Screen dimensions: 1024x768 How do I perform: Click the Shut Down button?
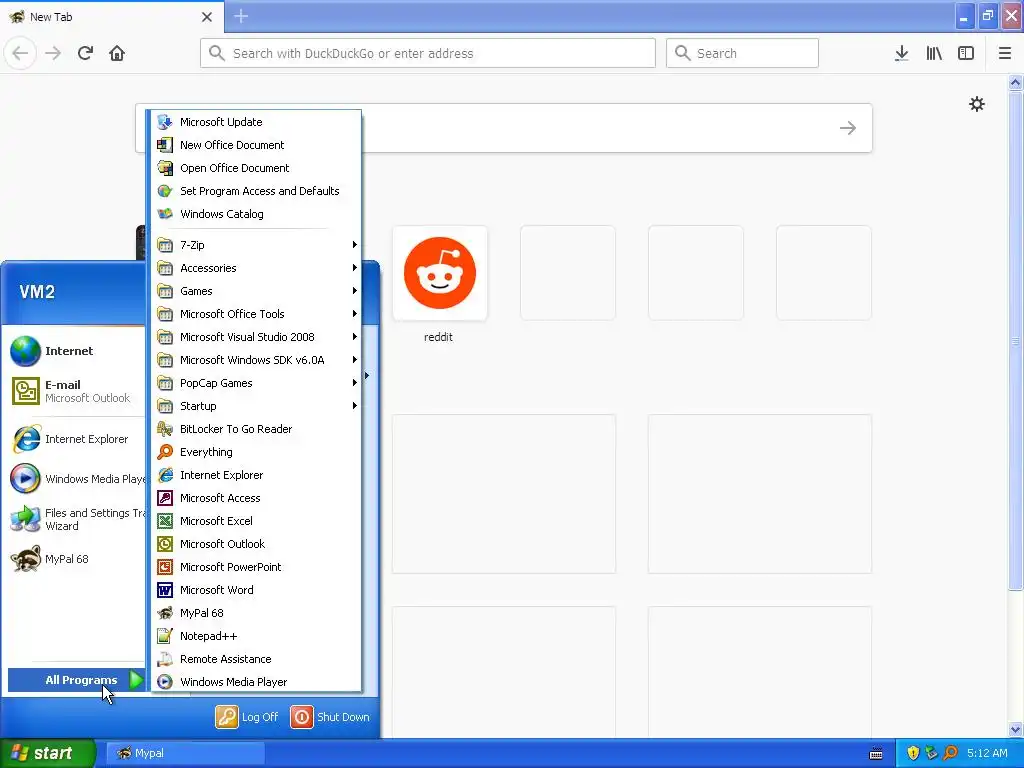330,717
